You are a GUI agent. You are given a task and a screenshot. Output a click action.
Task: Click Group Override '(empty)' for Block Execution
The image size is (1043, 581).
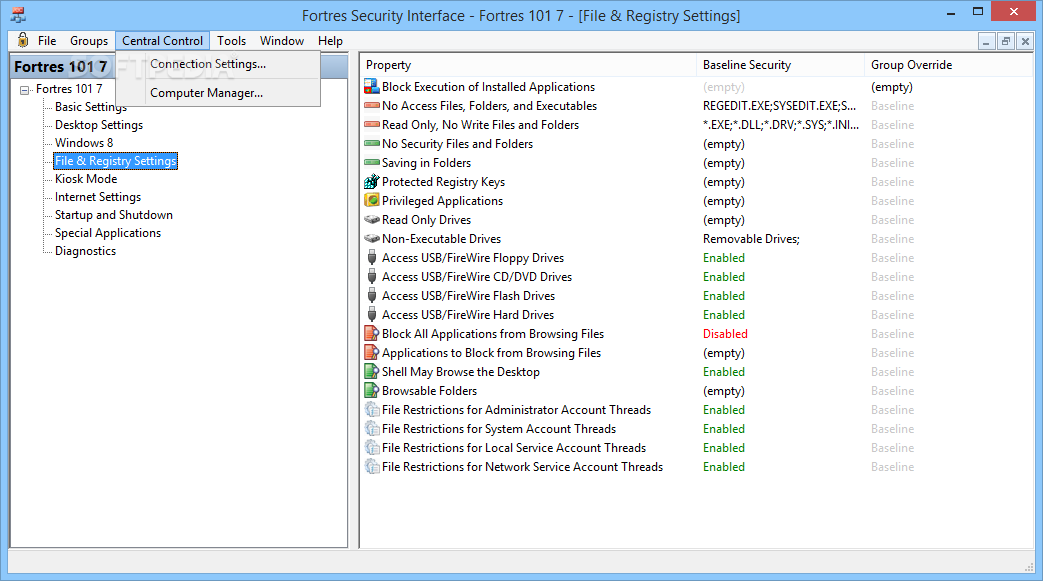click(x=891, y=87)
